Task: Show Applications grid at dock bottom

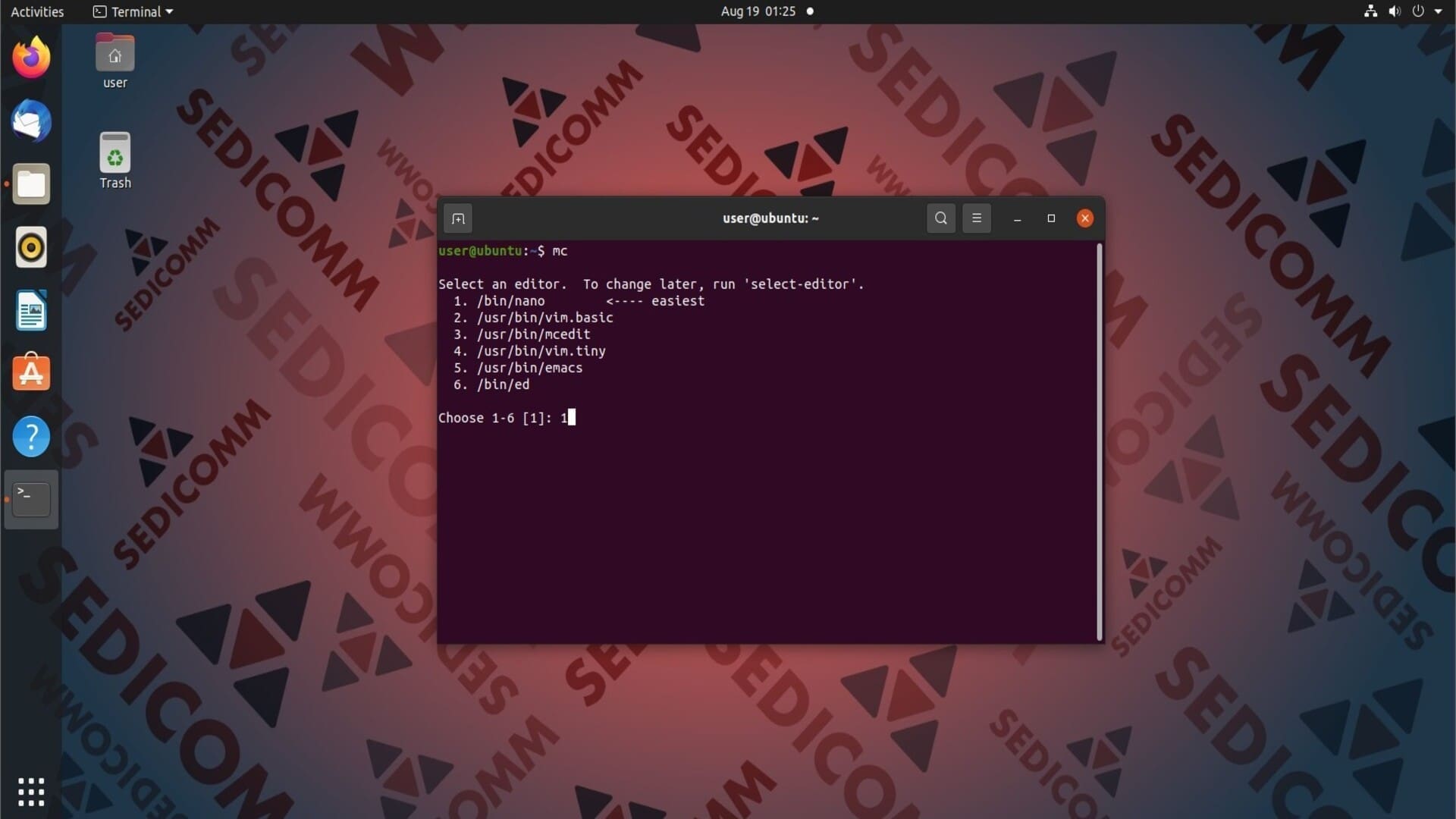Action: click(31, 792)
